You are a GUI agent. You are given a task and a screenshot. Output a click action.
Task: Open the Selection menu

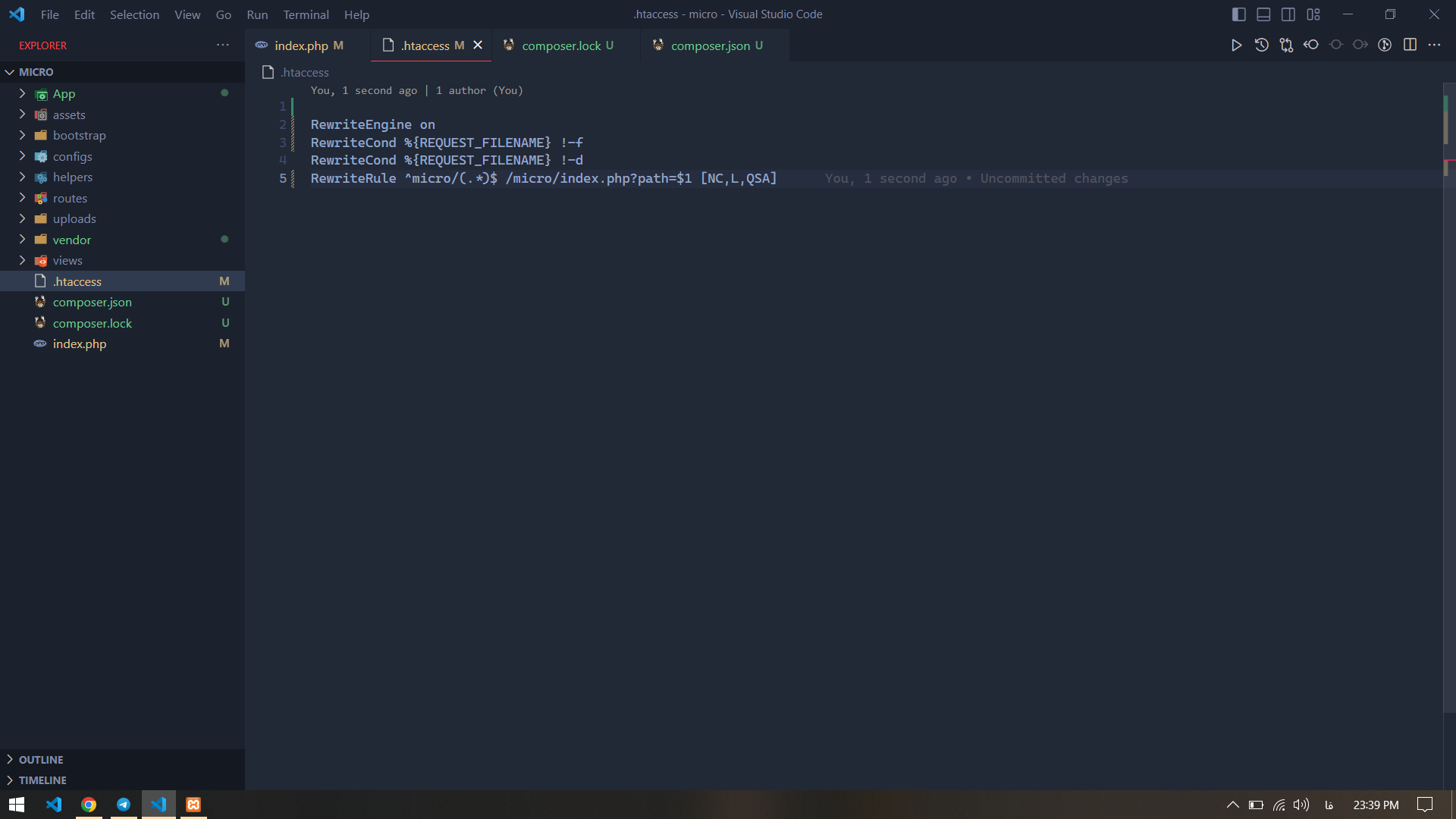click(134, 14)
